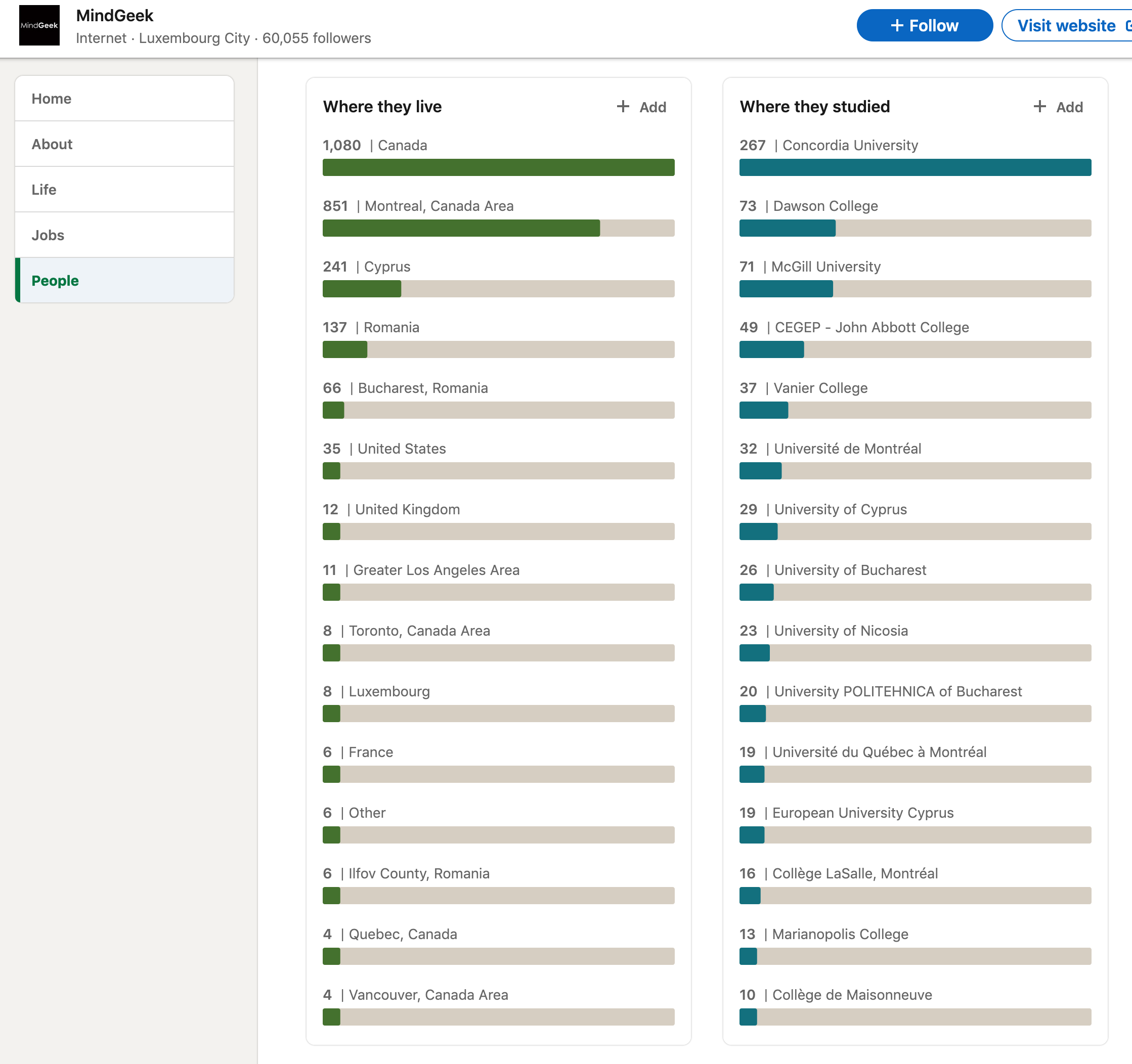This screenshot has height=1064, width=1132.
Task: Select Greater Los Angeles Area entry
Action: [498, 581]
